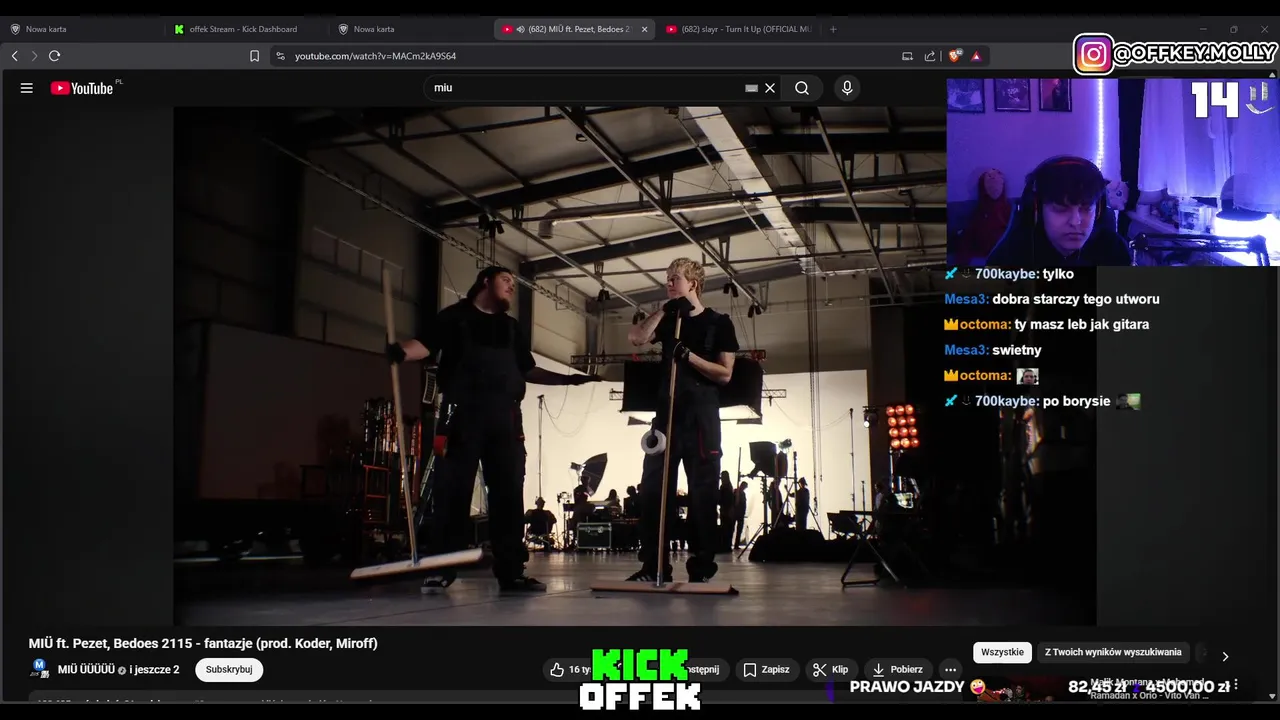Reload the page using the refresh icon

click(x=55, y=56)
